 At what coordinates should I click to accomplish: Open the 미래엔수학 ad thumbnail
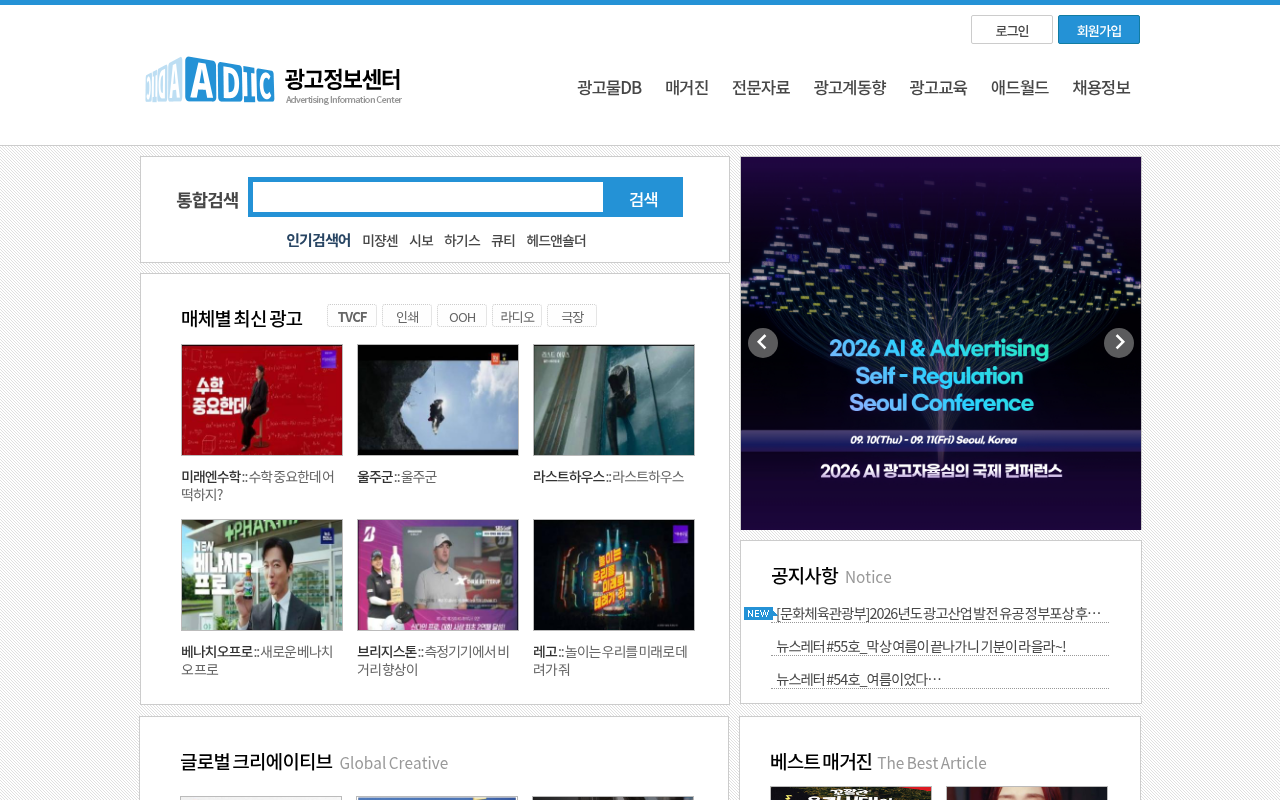click(262, 400)
